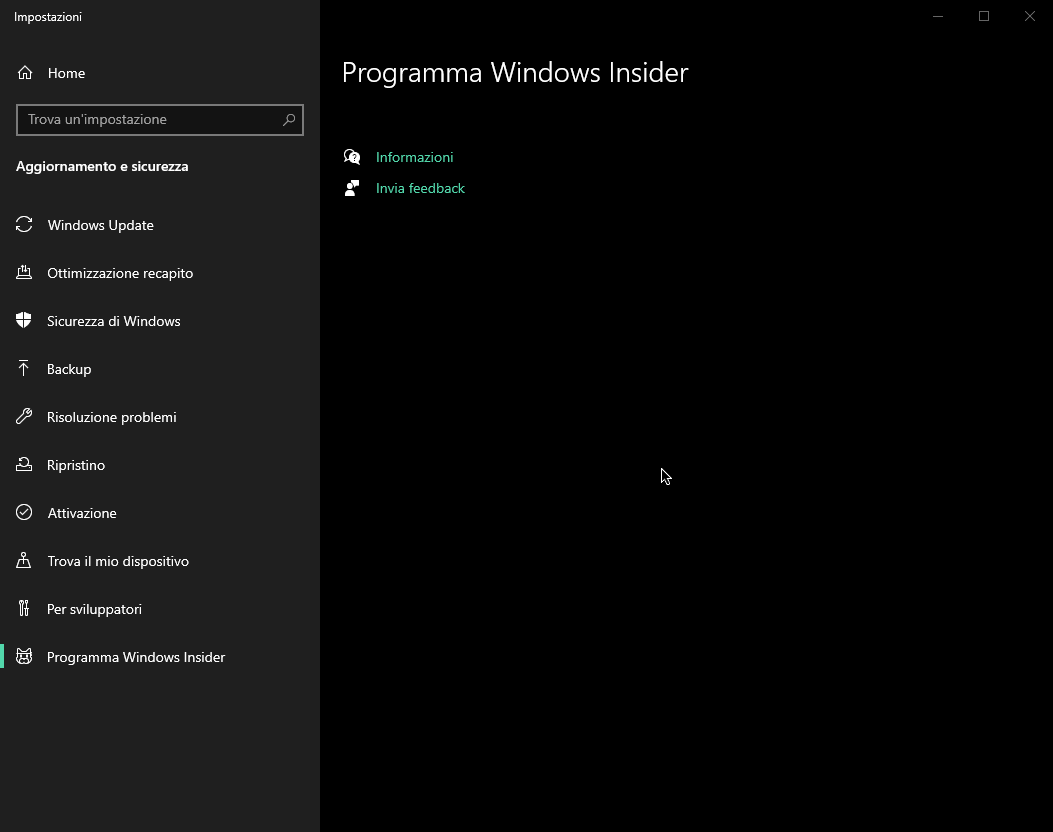This screenshot has width=1053, height=832.
Task: Click the Windows Update refresh arrows icon
Action: pyautogui.click(x=24, y=224)
